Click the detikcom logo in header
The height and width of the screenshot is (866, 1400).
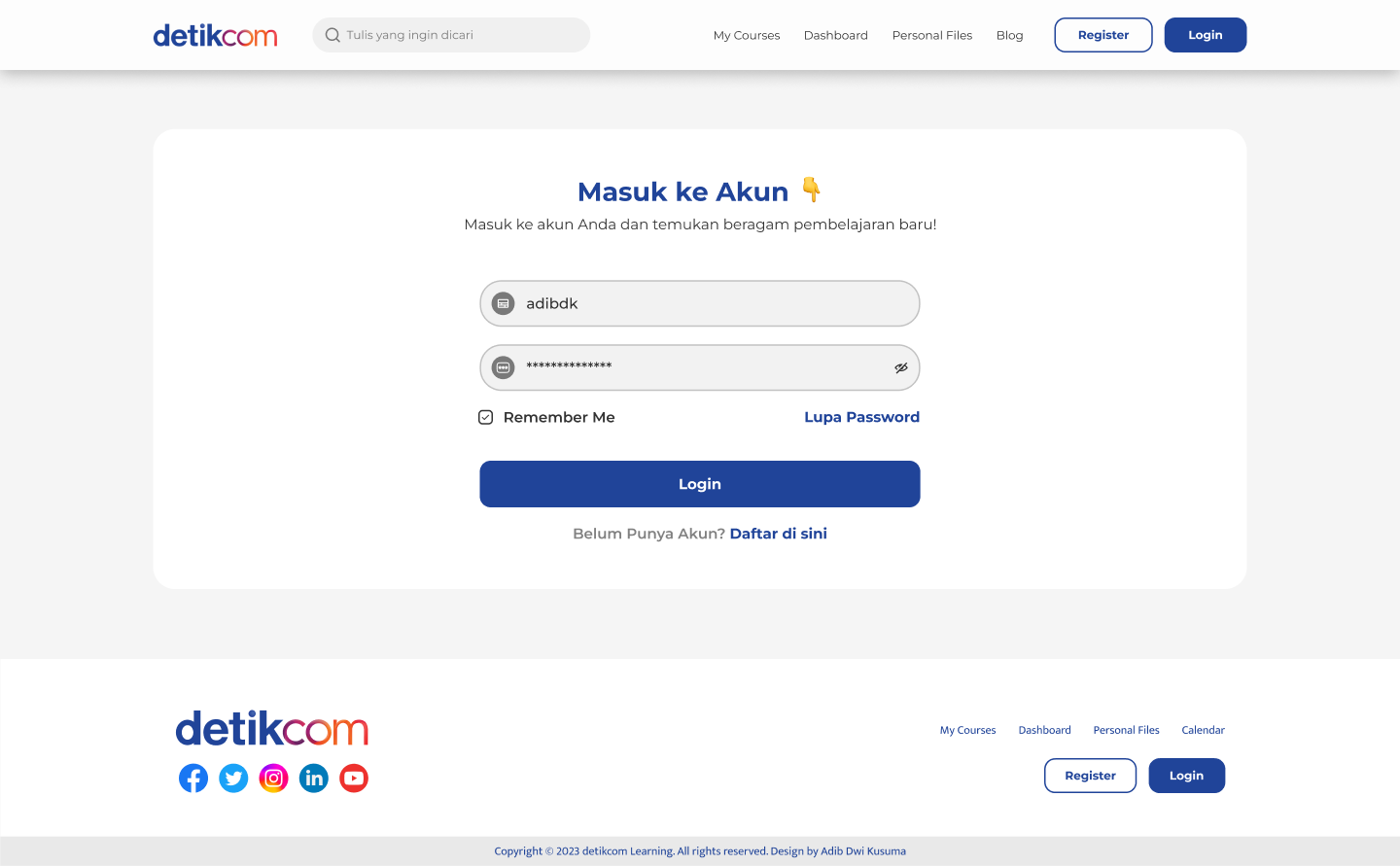[215, 36]
